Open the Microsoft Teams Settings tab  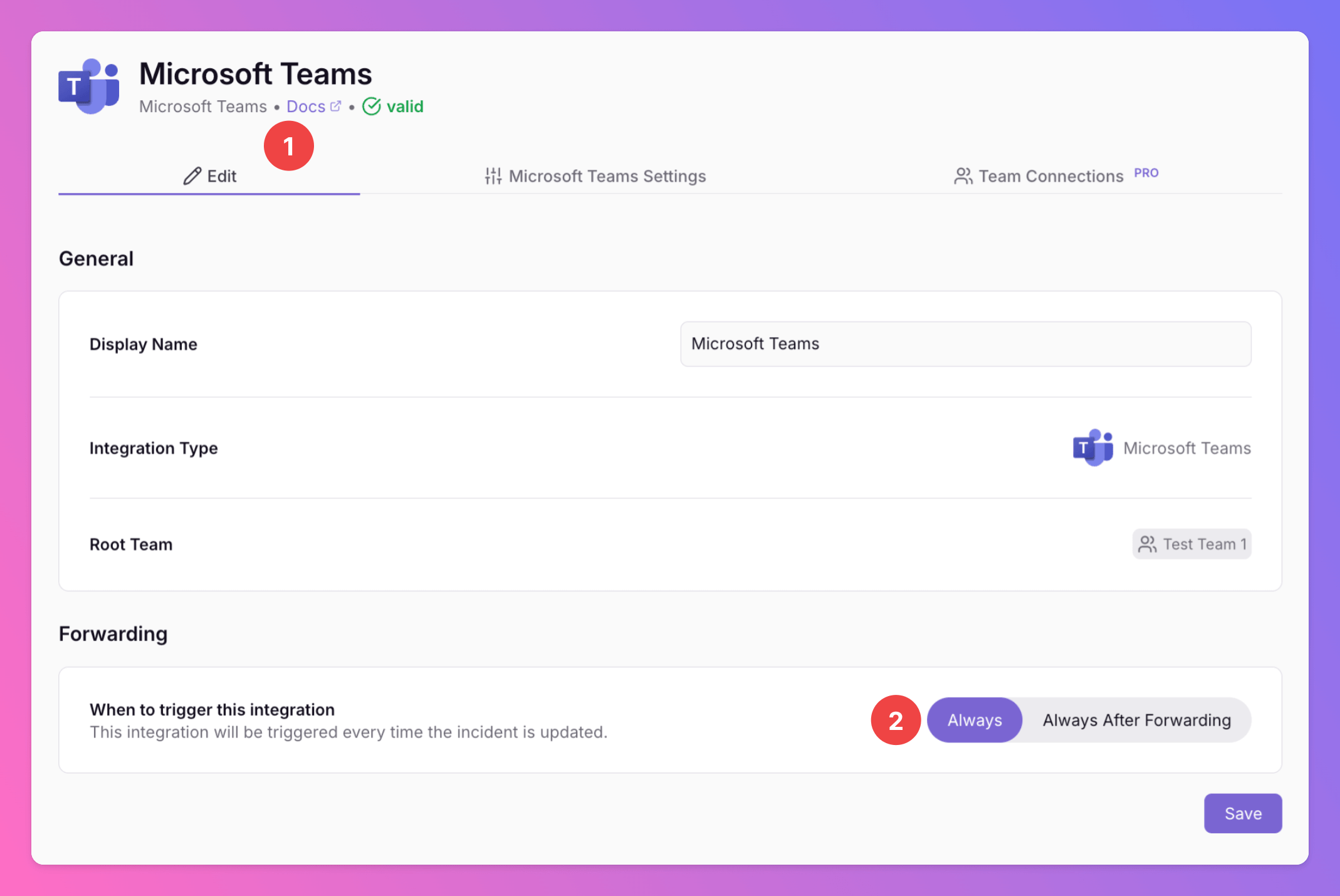click(x=607, y=176)
